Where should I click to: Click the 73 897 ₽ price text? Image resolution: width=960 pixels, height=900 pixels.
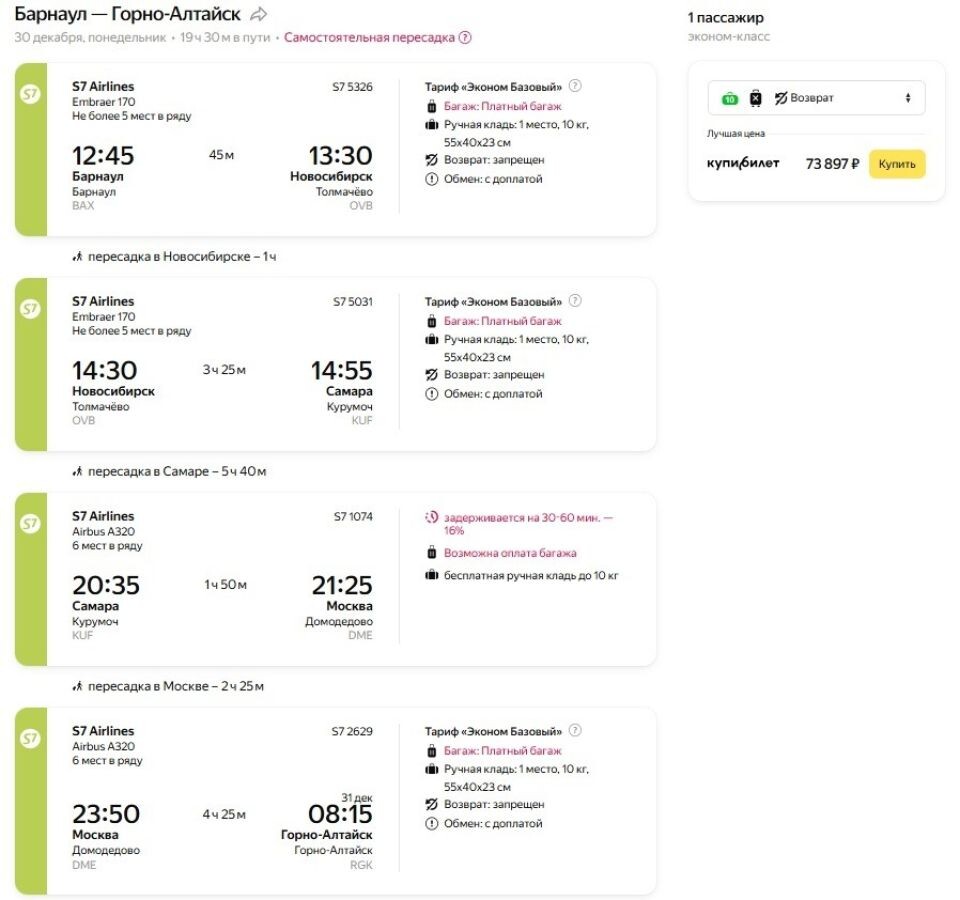pos(833,164)
